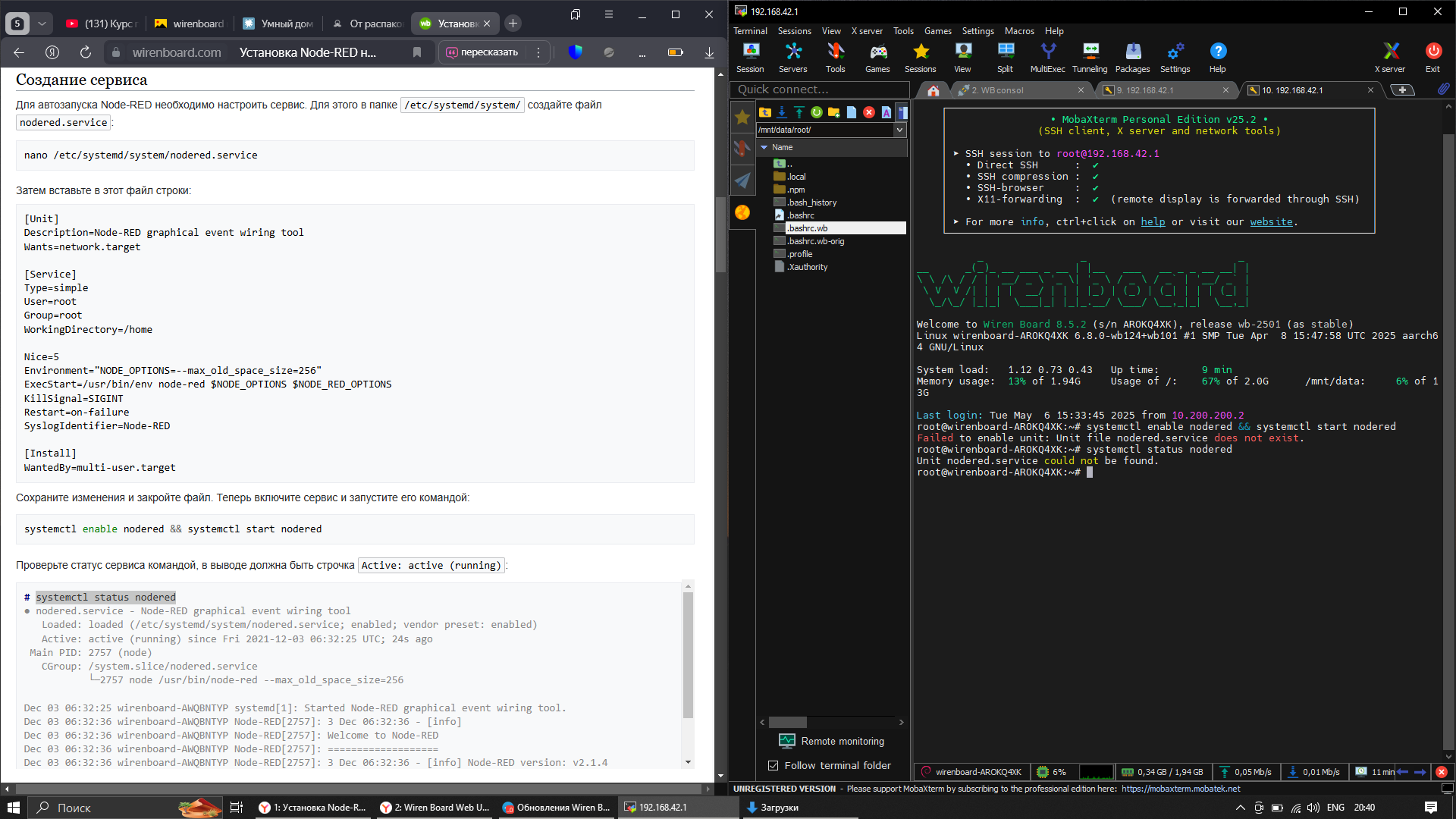Open the Tunneling tool in MobaXterm
Screen dimensions: 1456x819
[1090, 57]
